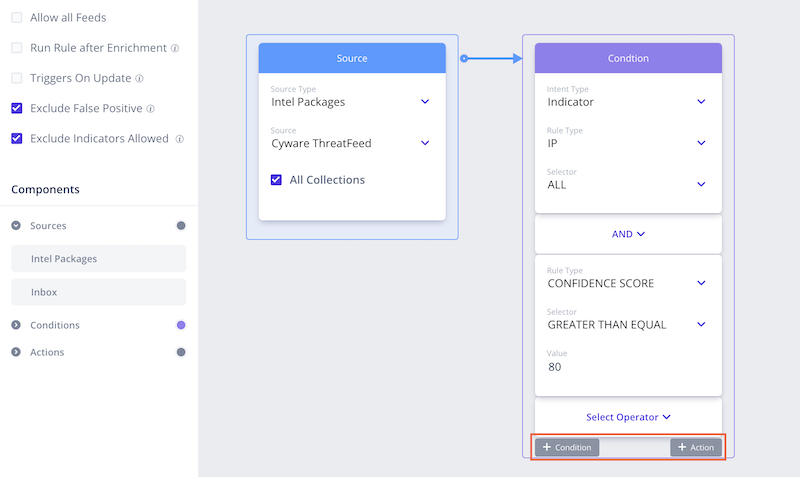Screen dimensions: 800x477
Task: Uncheck All Collections in Source card
Action: tap(276, 180)
